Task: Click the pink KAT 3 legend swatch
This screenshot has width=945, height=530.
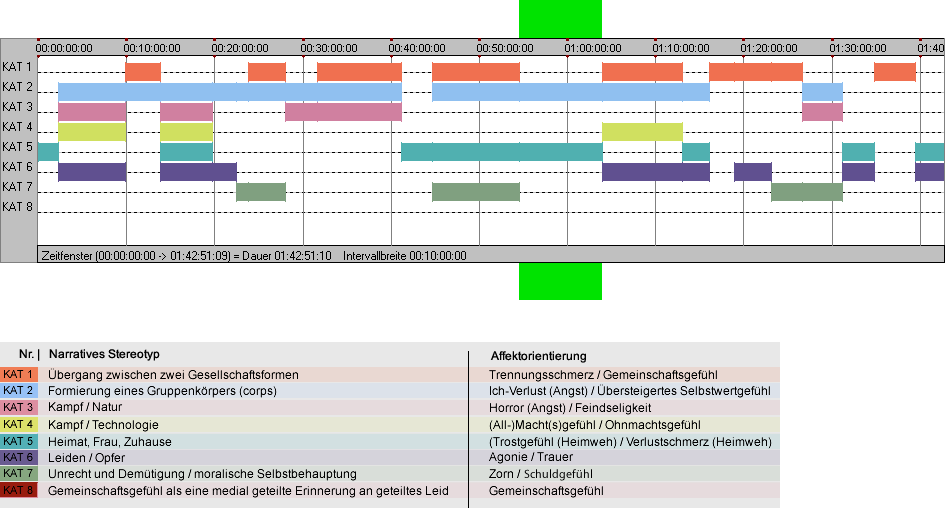Action: [x=19, y=408]
